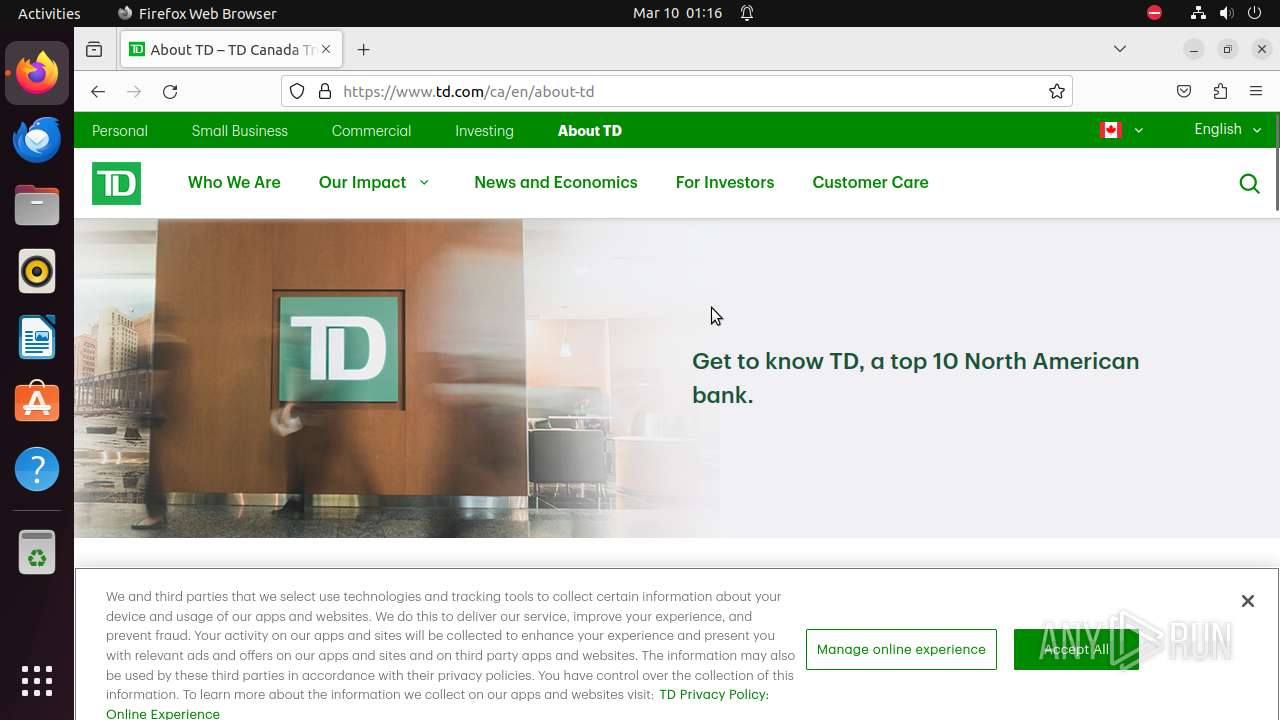Click the Firefox View icon left of tabs

coord(94,49)
